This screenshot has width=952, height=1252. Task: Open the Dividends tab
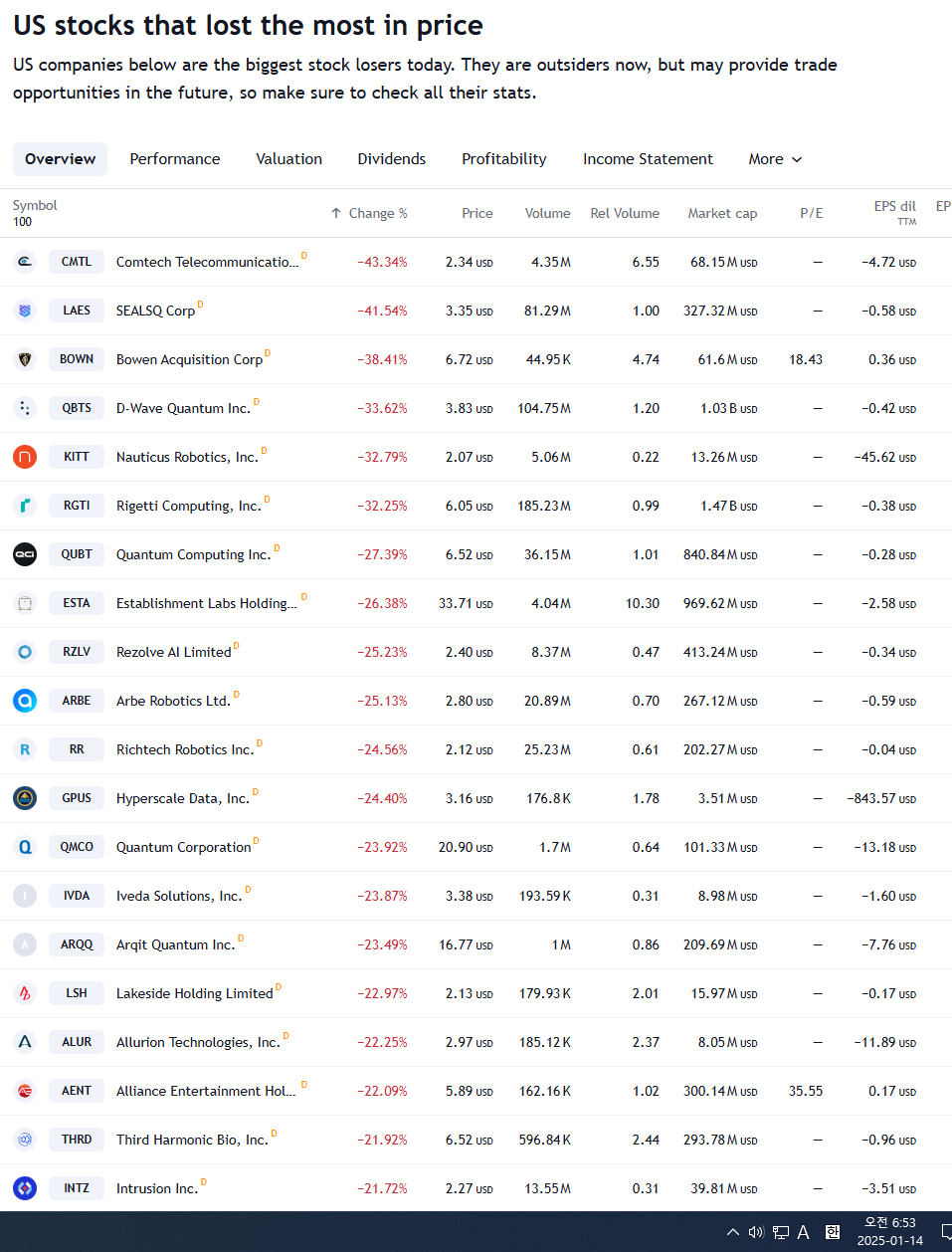pos(392,159)
